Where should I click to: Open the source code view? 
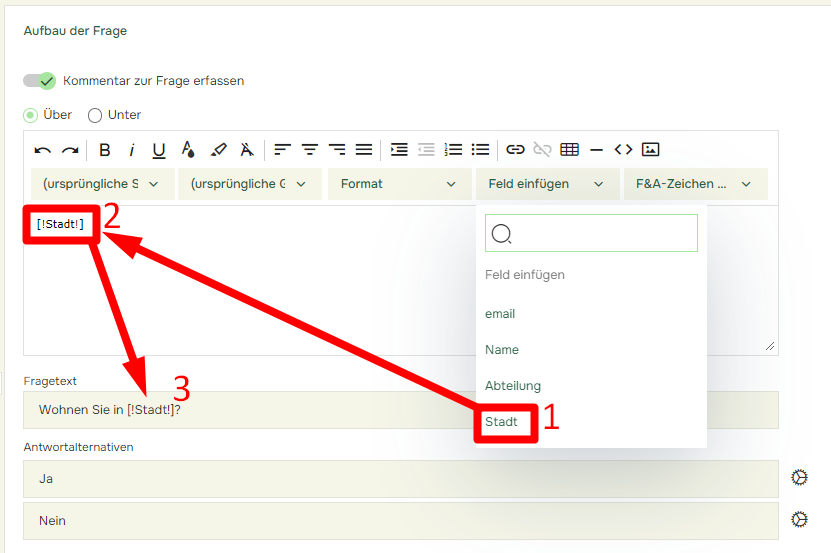coord(623,150)
